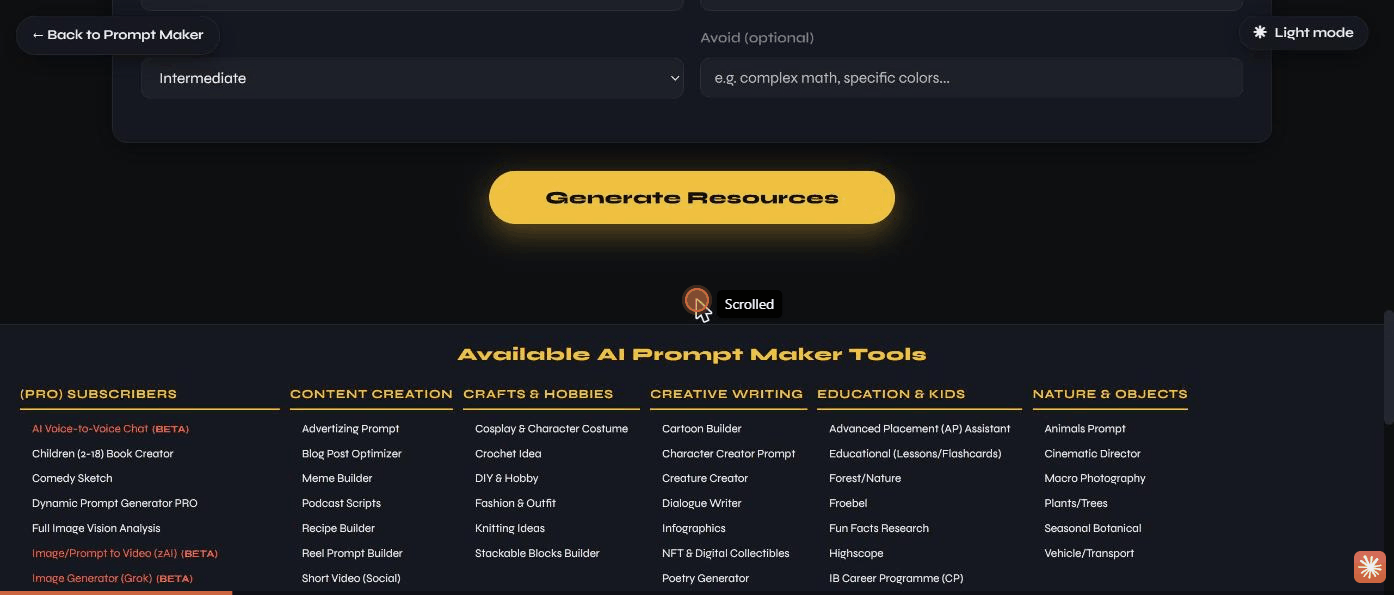Select Meme Builder under Content Creation
Screen dimensions: 1394x595
[337, 479]
